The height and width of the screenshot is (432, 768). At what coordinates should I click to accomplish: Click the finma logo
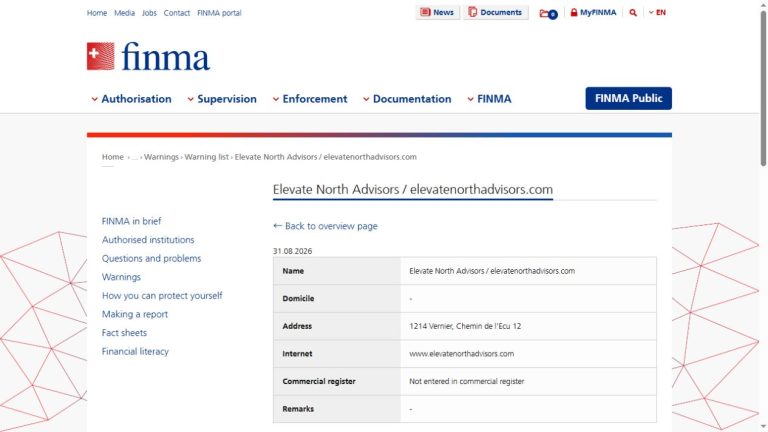click(x=148, y=56)
